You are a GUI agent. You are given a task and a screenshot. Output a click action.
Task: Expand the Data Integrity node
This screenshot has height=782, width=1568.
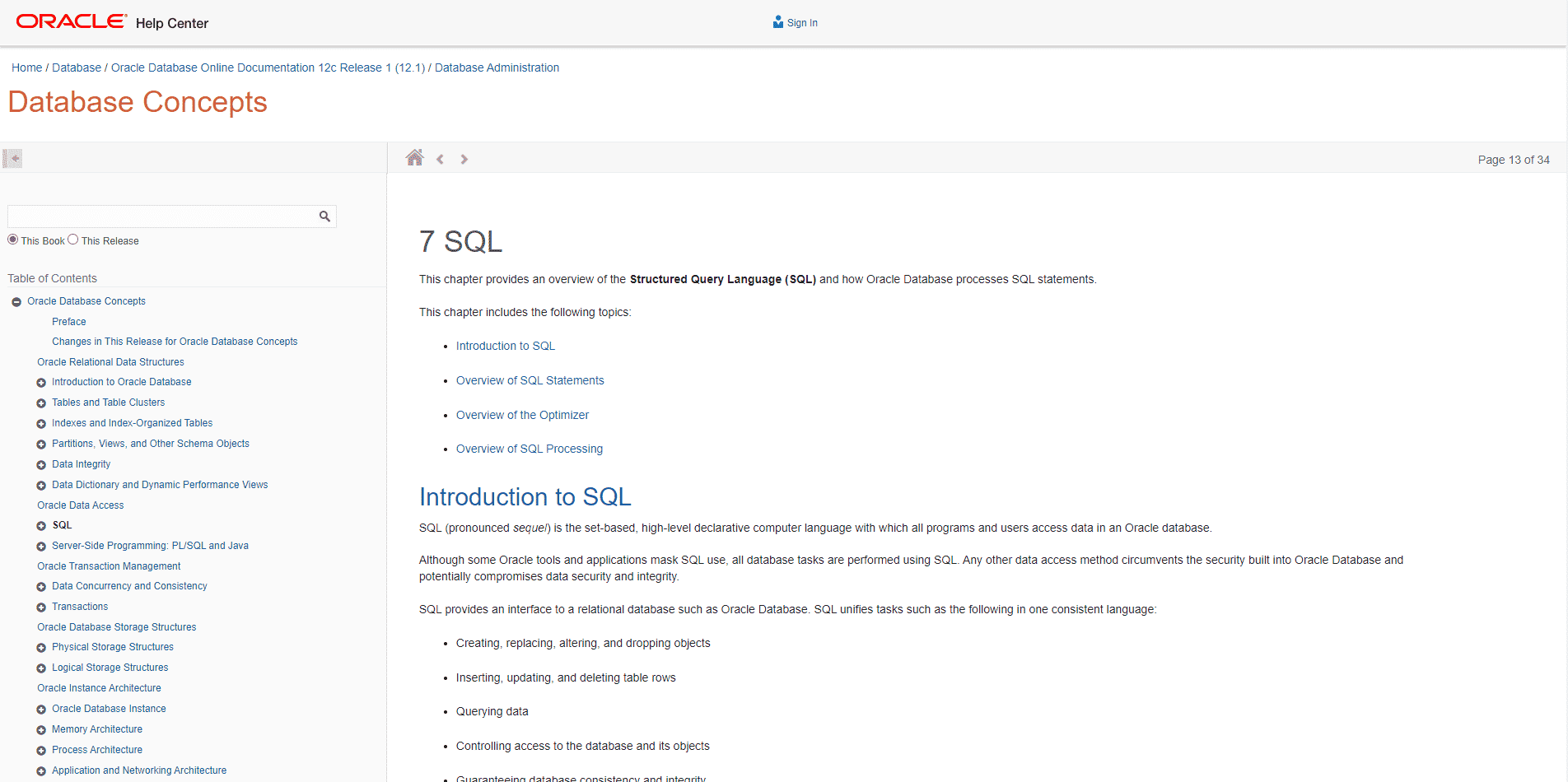point(41,465)
